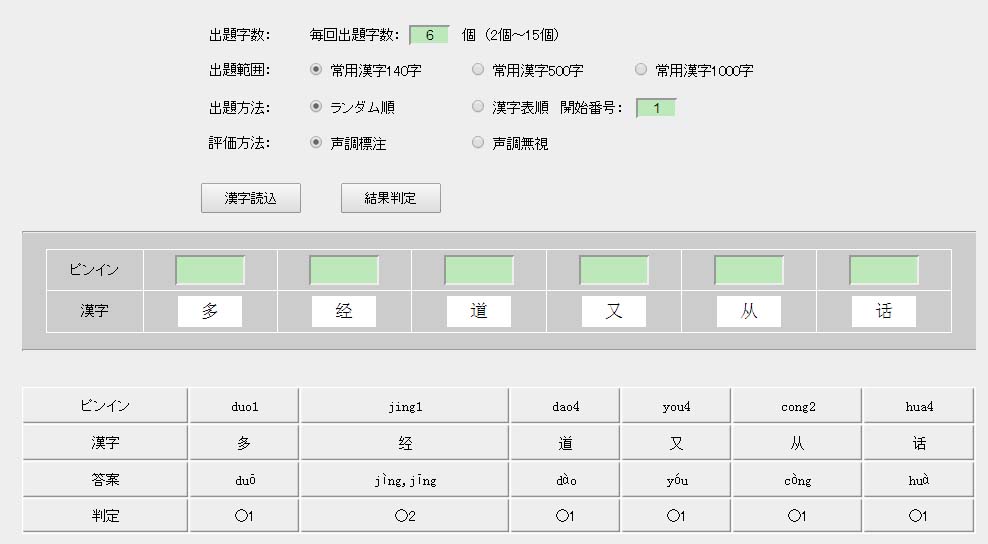Click the pinyin input above 道
Viewport: 988px width, 544px height.
point(479,270)
